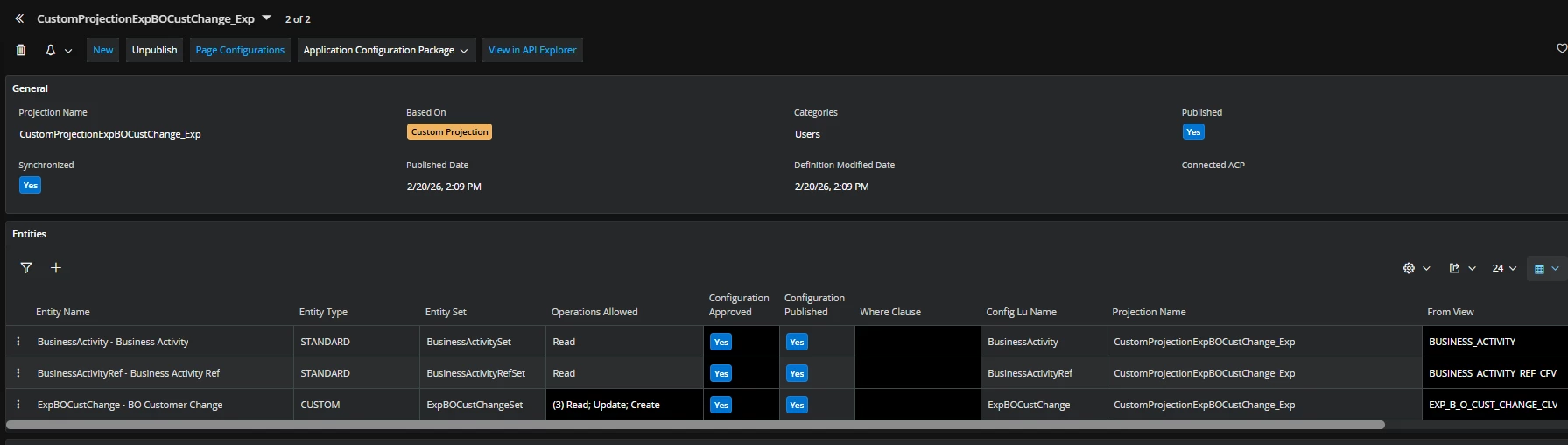Screen dimensions: 1568x445
Task: Expand the record selector title dropdown
Action: [267, 18]
